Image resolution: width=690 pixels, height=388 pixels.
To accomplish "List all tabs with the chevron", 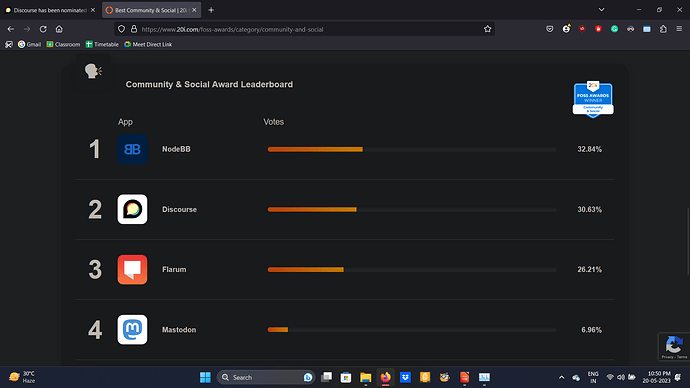I will tap(601, 10).
